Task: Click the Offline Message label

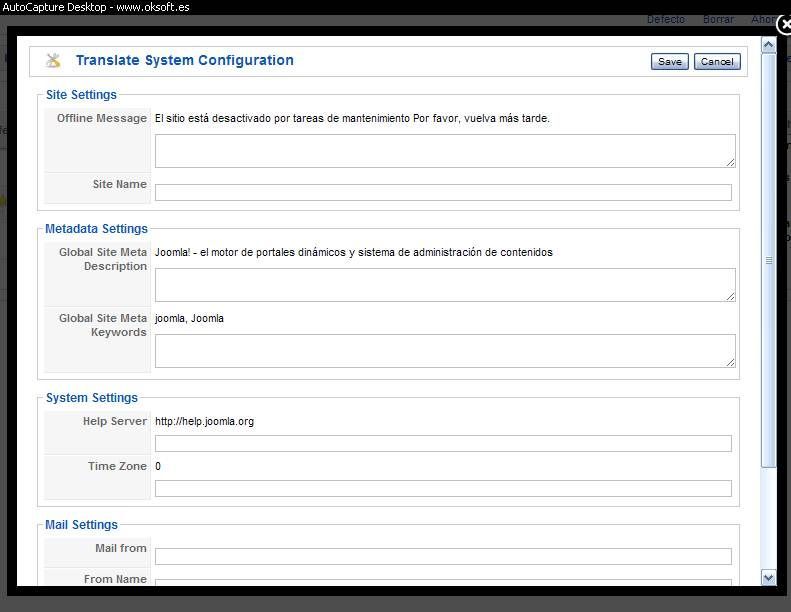Action: point(101,118)
